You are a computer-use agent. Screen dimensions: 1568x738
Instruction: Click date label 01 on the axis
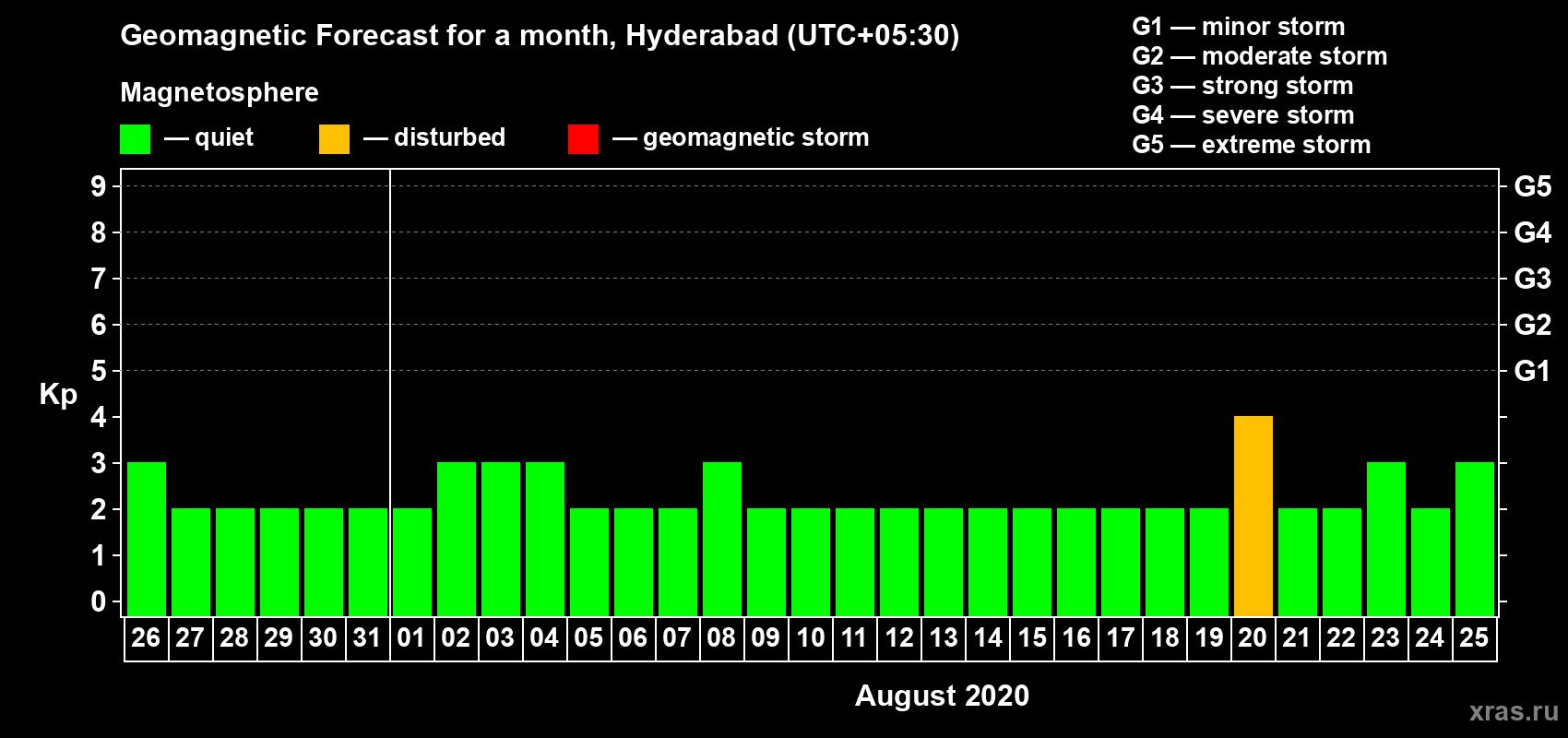point(411,637)
